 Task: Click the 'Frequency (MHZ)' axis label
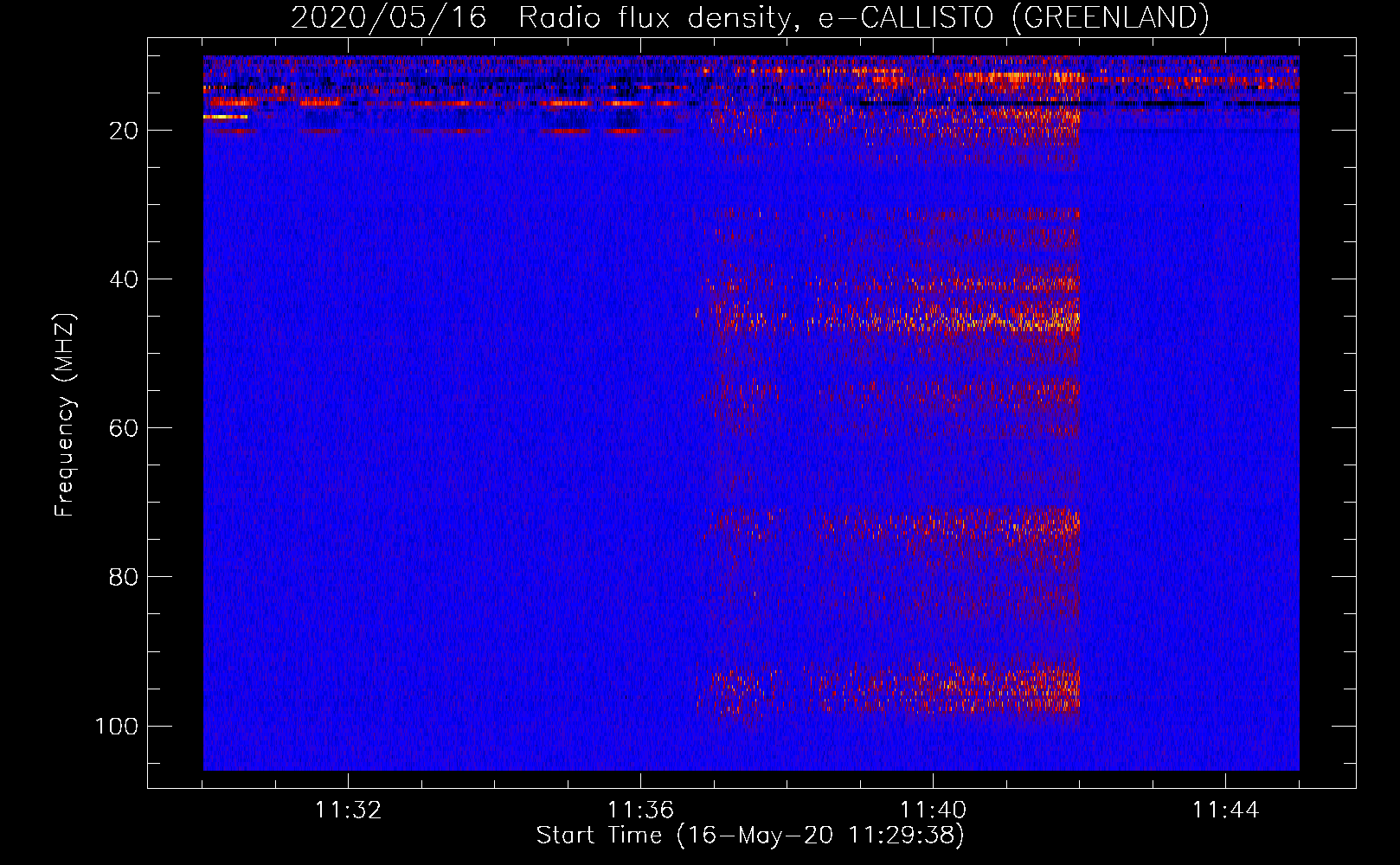[65, 415]
